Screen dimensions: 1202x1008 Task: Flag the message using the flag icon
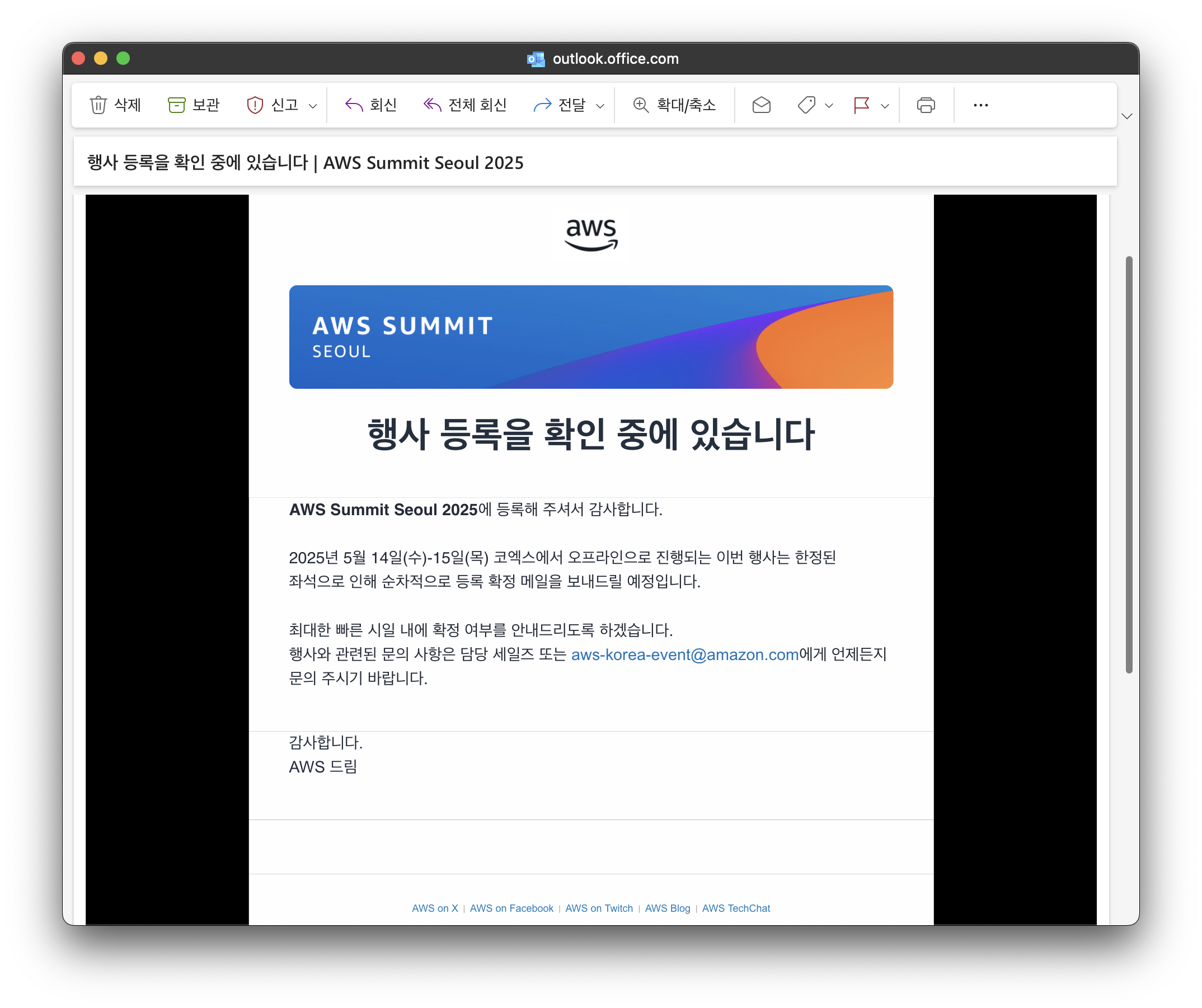(x=860, y=105)
